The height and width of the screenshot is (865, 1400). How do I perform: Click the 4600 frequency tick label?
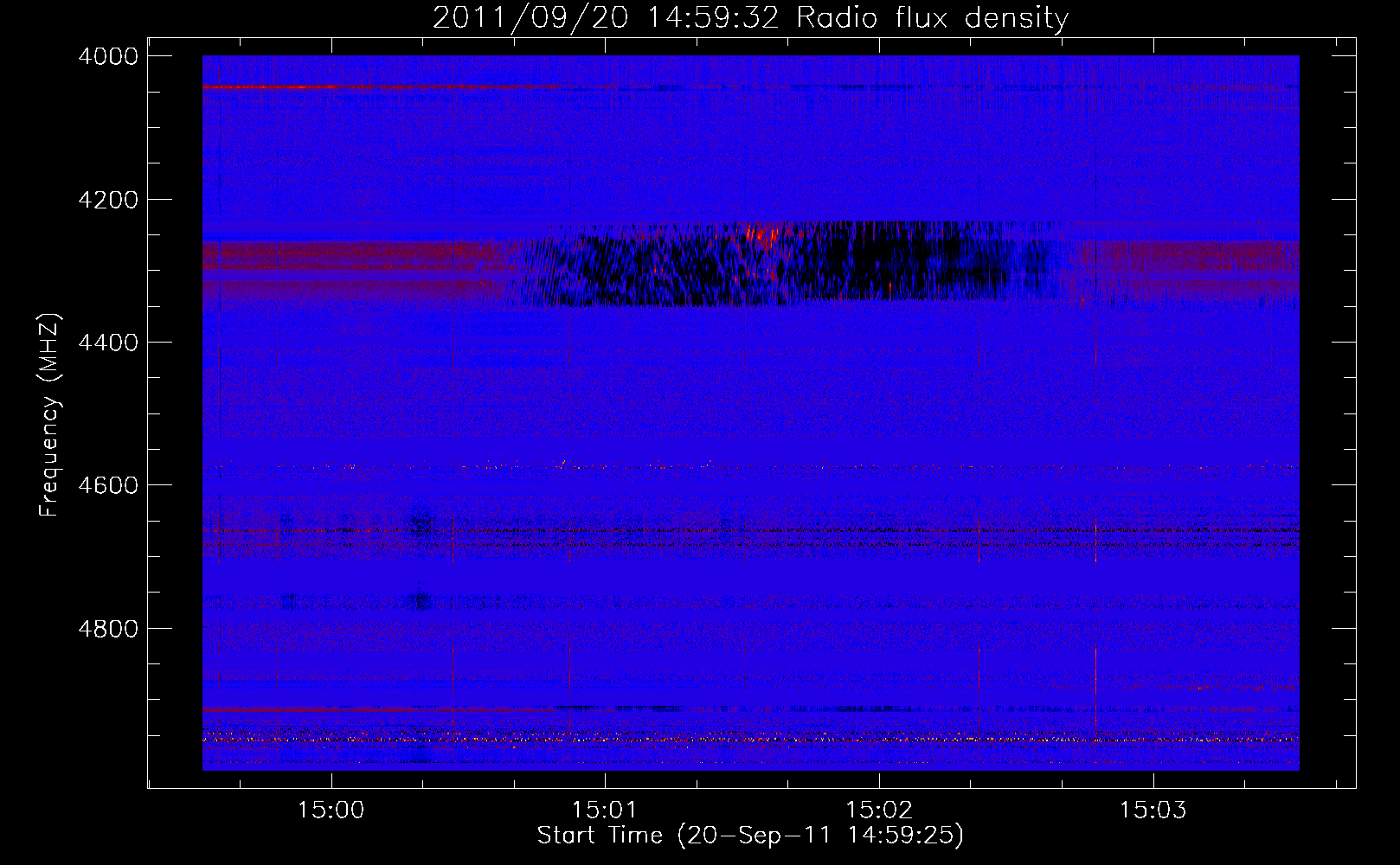pos(108,485)
